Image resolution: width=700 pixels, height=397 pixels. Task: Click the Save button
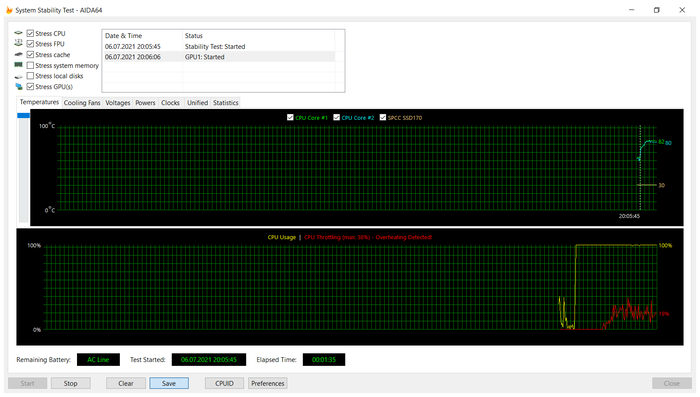click(169, 383)
